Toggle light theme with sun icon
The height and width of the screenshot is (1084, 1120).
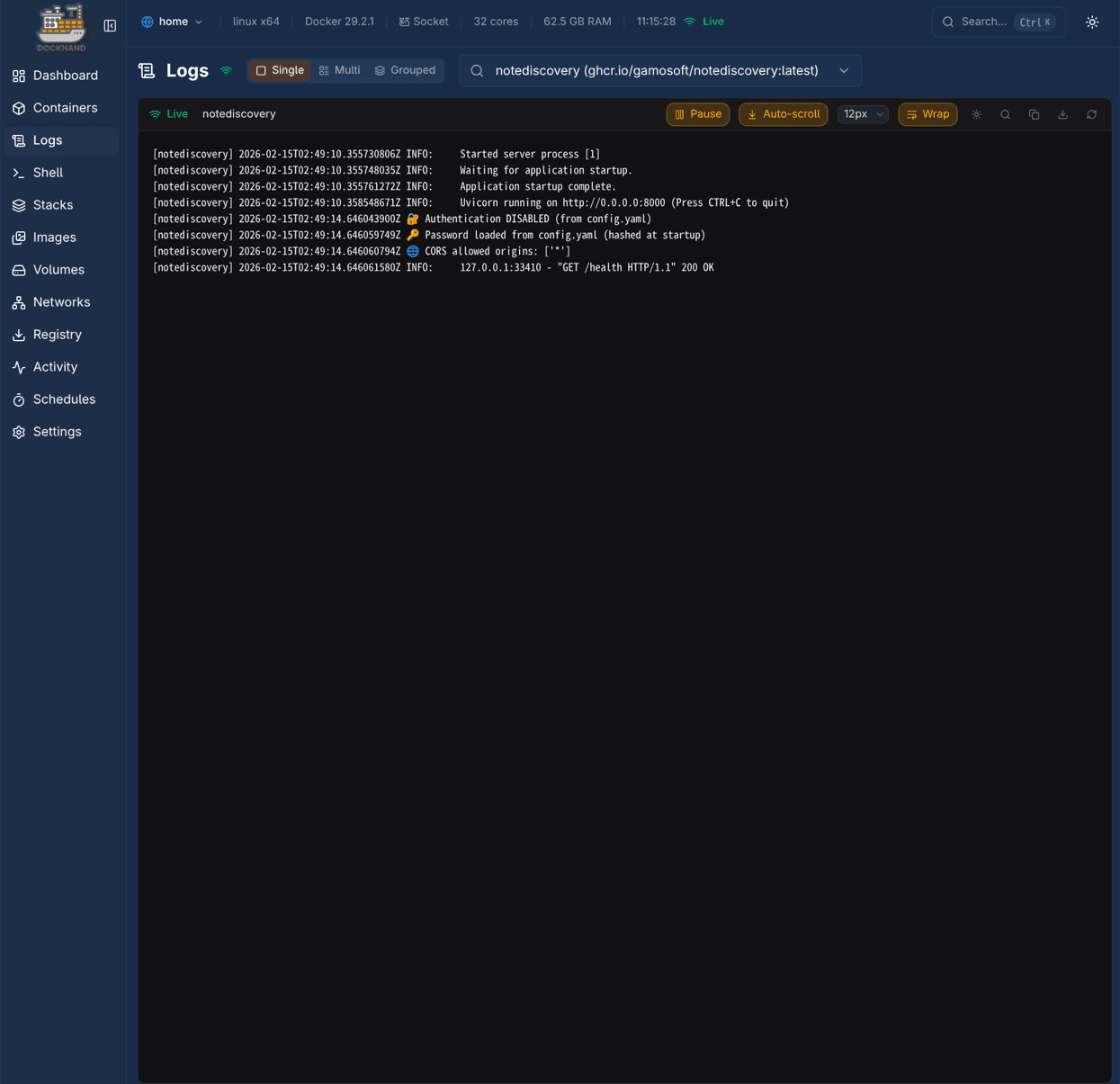point(1091,22)
